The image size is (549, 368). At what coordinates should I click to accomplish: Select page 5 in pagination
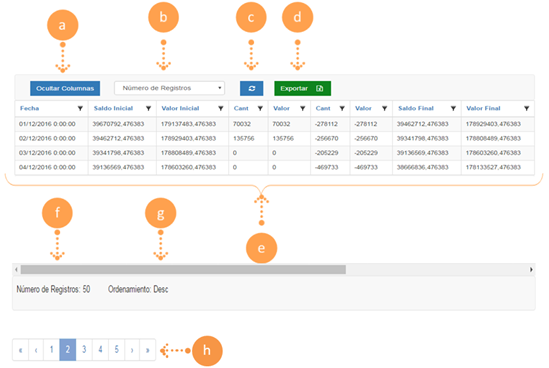(x=117, y=349)
